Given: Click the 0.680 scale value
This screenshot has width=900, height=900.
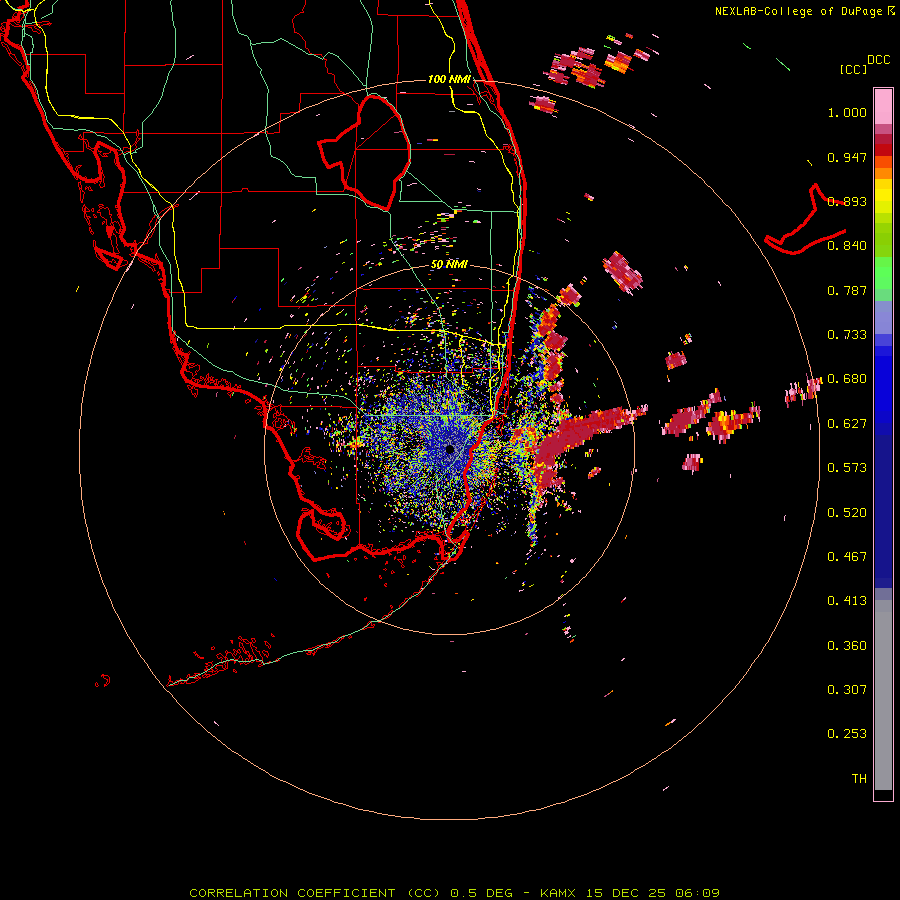Looking at the screenshot, I should (x=847, y=379).
